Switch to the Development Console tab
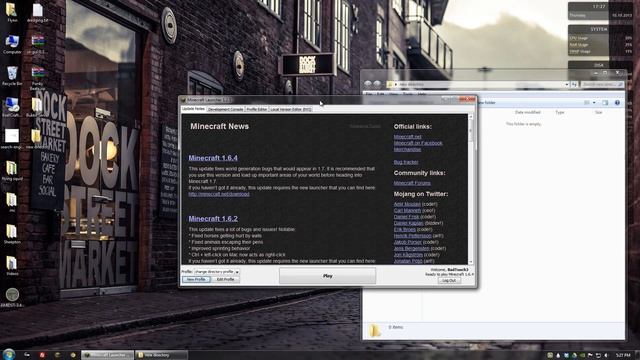This screenshot has height=360, width=640. pyautogui.click(x=225, y=109)
